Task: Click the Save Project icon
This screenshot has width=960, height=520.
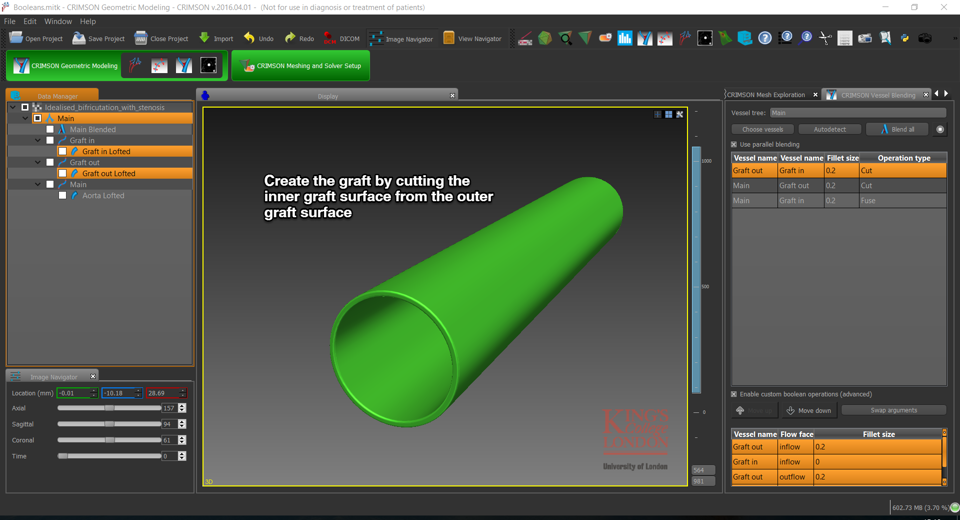Action: coord(78,39)
